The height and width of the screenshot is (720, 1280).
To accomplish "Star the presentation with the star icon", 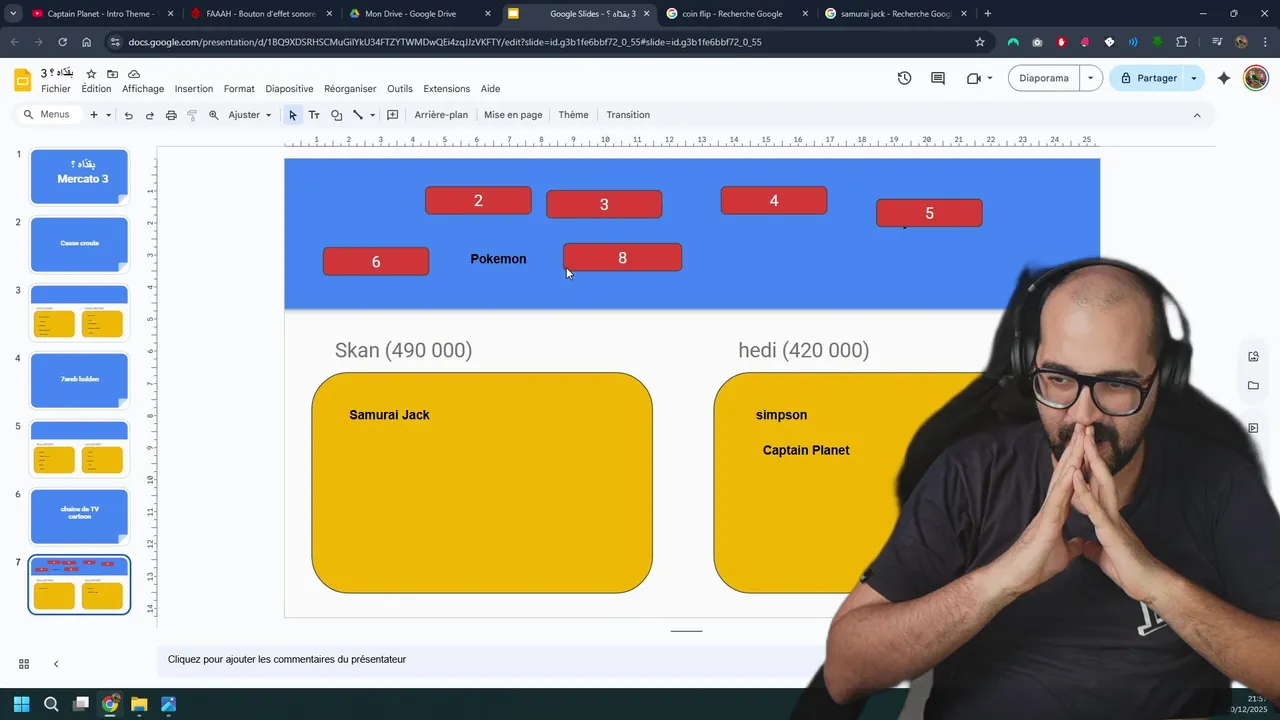I will [x=91, y=74].
